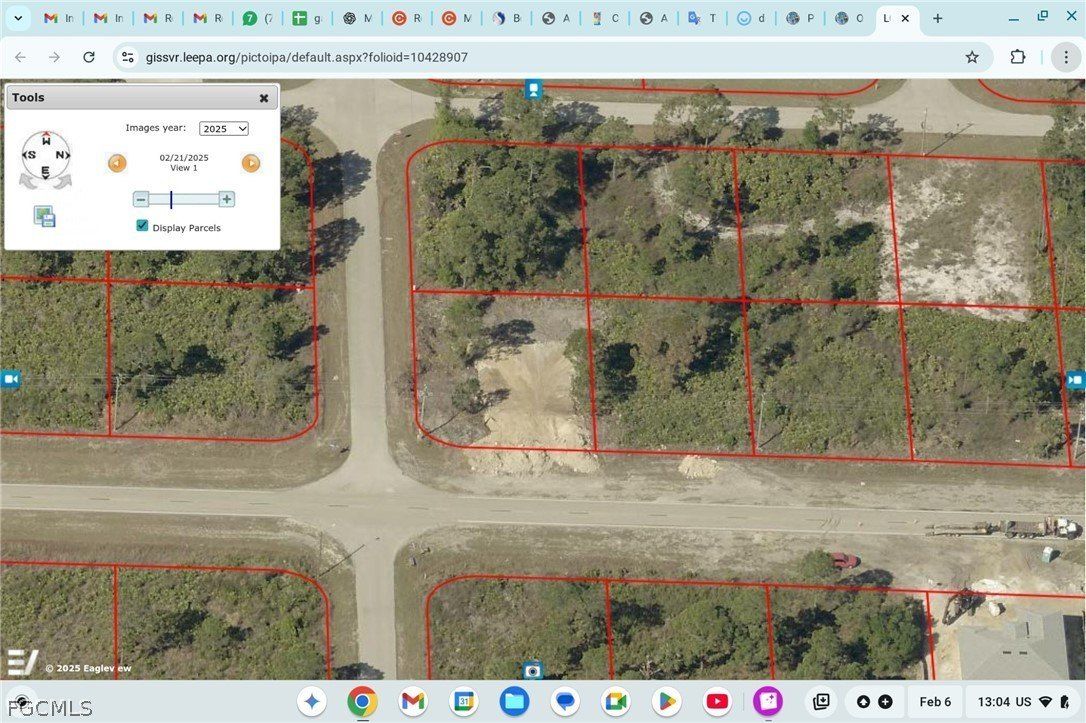The image size is (1086, 723).
Task: Uncheck the Display Parcels checkbox
Action: pos(142,226)
